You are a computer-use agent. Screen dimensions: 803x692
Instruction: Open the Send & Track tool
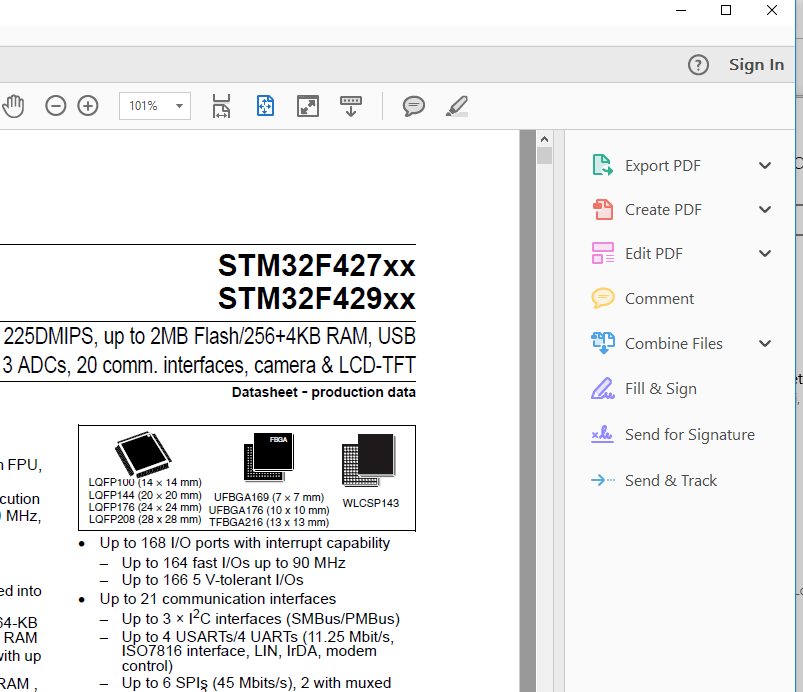click(670, 480)
